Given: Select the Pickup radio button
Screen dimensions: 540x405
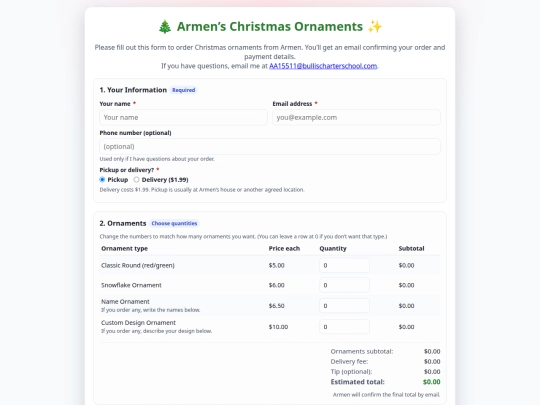Looking at the screenshot, I should point(102,179).
